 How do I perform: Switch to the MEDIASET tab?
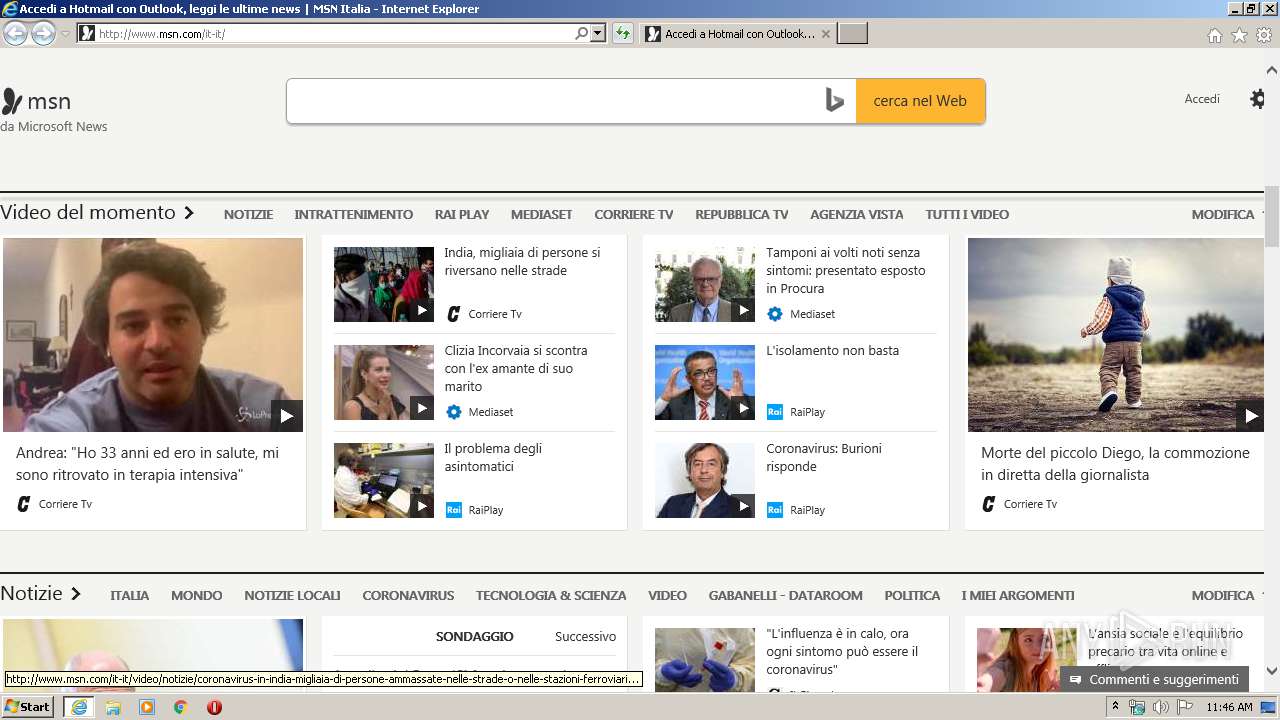coord(542,214)
